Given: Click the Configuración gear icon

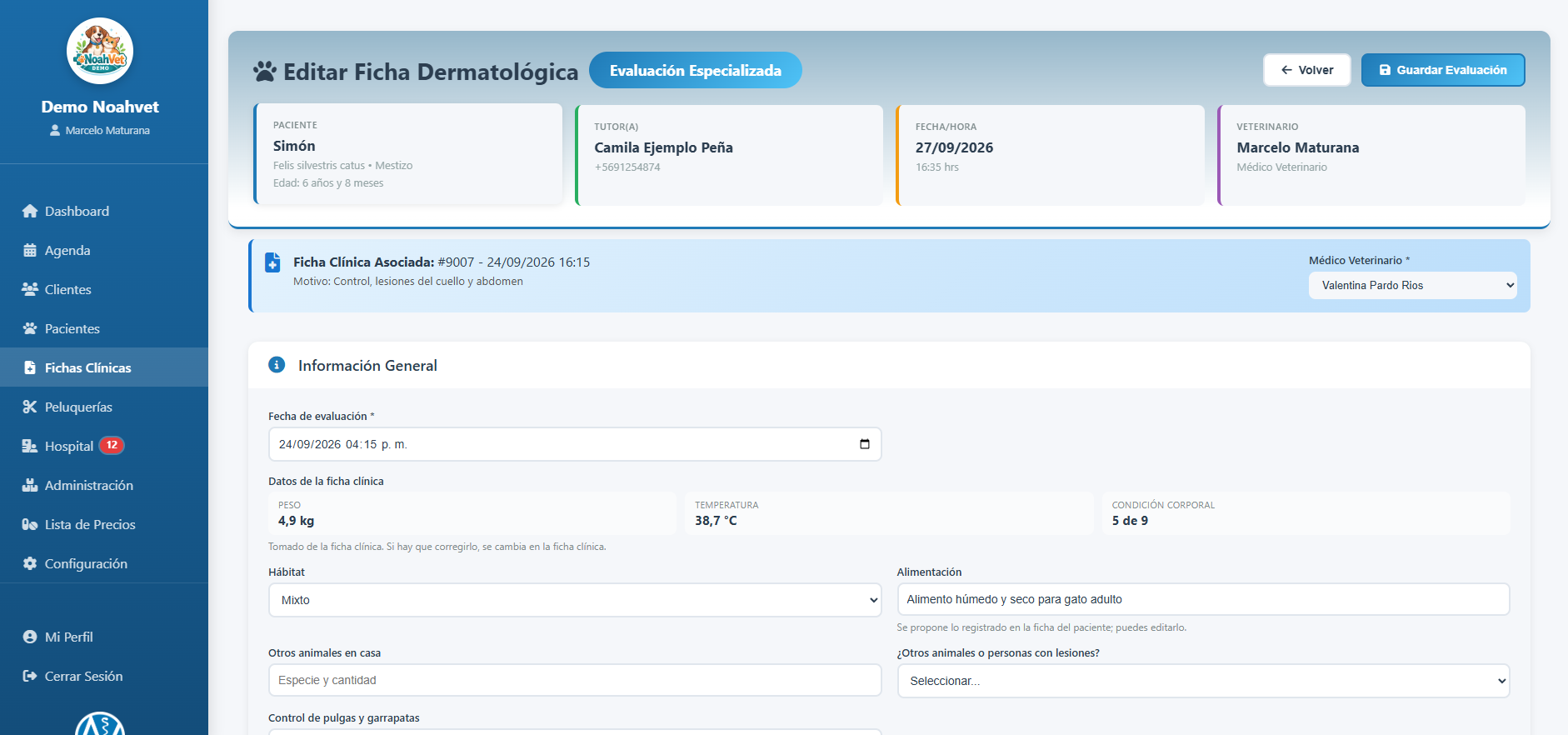Looking at the screenshot, I should pos(30,563).
